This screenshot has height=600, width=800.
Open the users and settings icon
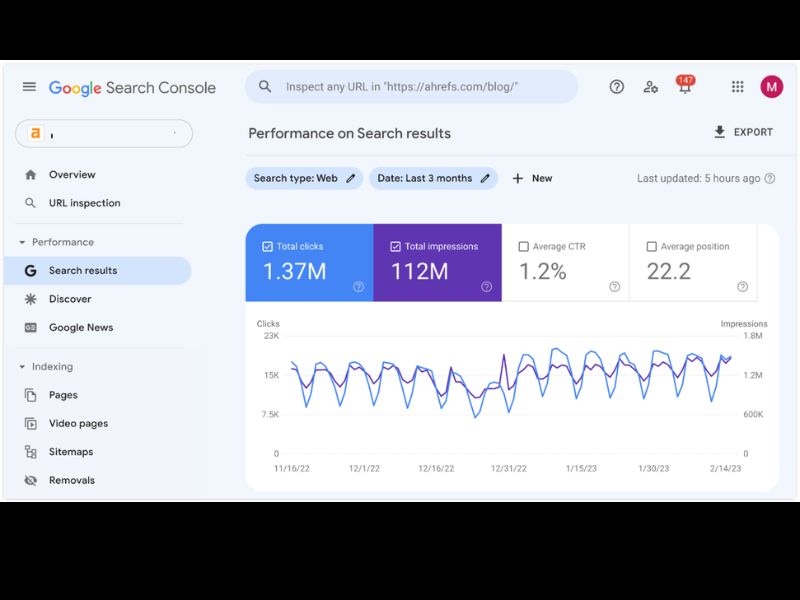[x=650, y=87]
